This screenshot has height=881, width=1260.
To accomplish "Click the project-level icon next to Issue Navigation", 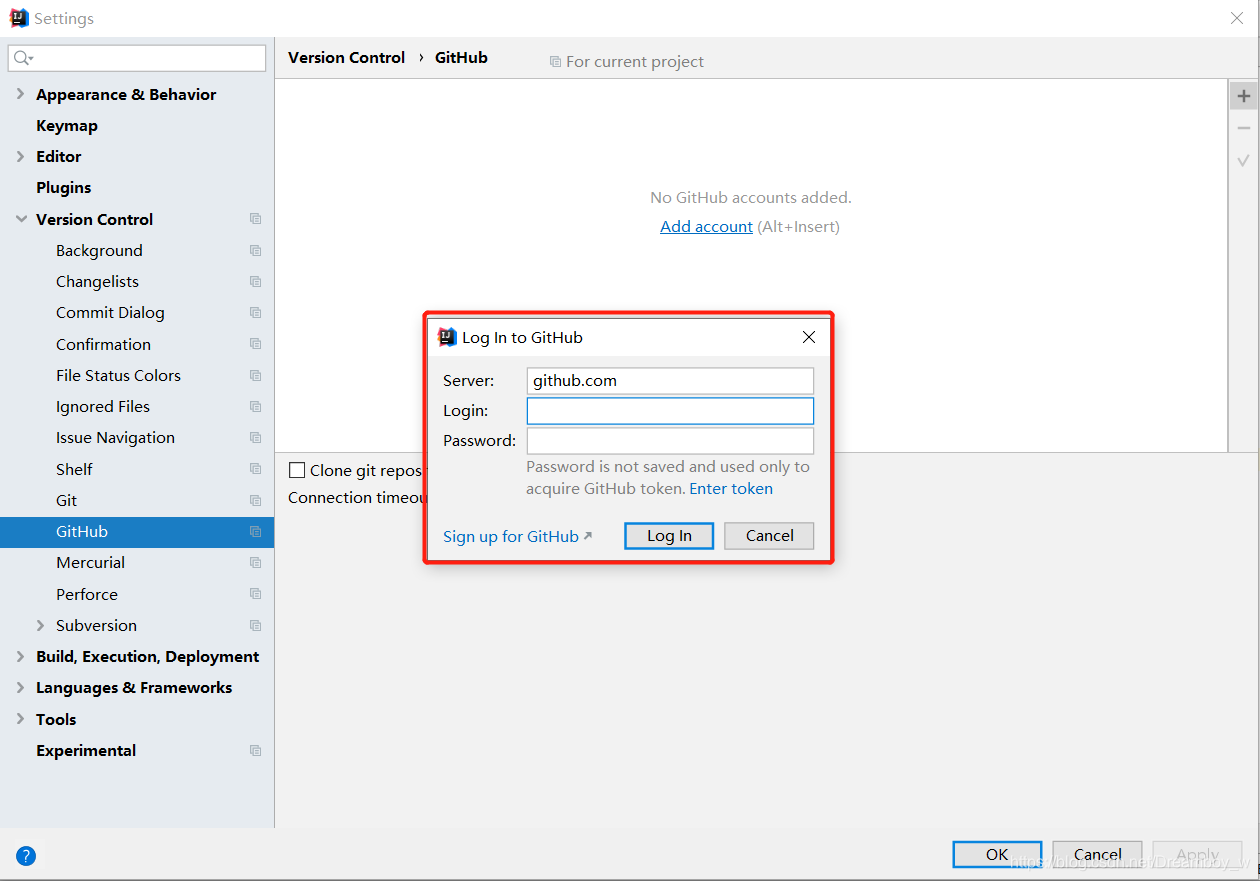I will coord(256,438).
